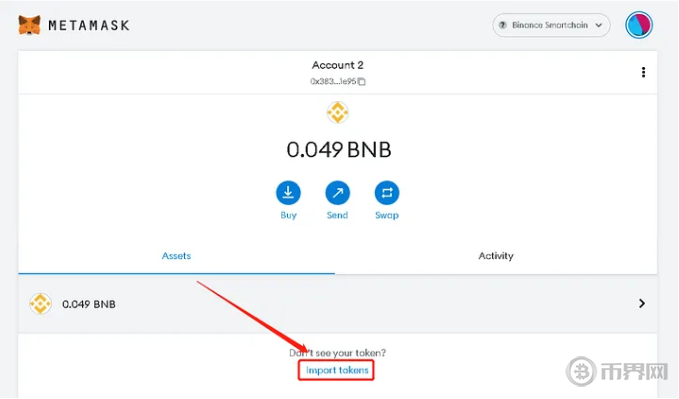Viewport: 679px width, 399px height.
Task: Click the Swap label
Action: pyautogui.click(x=387, y=215)
